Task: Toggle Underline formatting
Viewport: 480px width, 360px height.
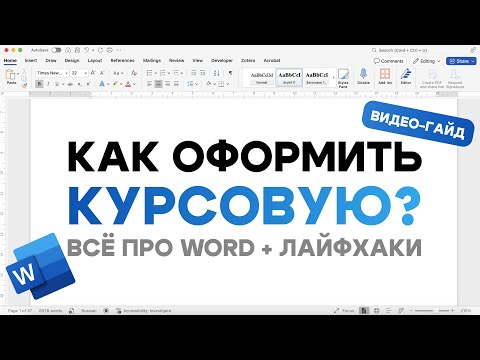Action: pos(57,84)
